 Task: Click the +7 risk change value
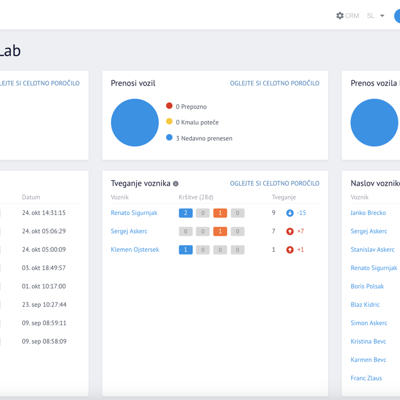[301, 231]
